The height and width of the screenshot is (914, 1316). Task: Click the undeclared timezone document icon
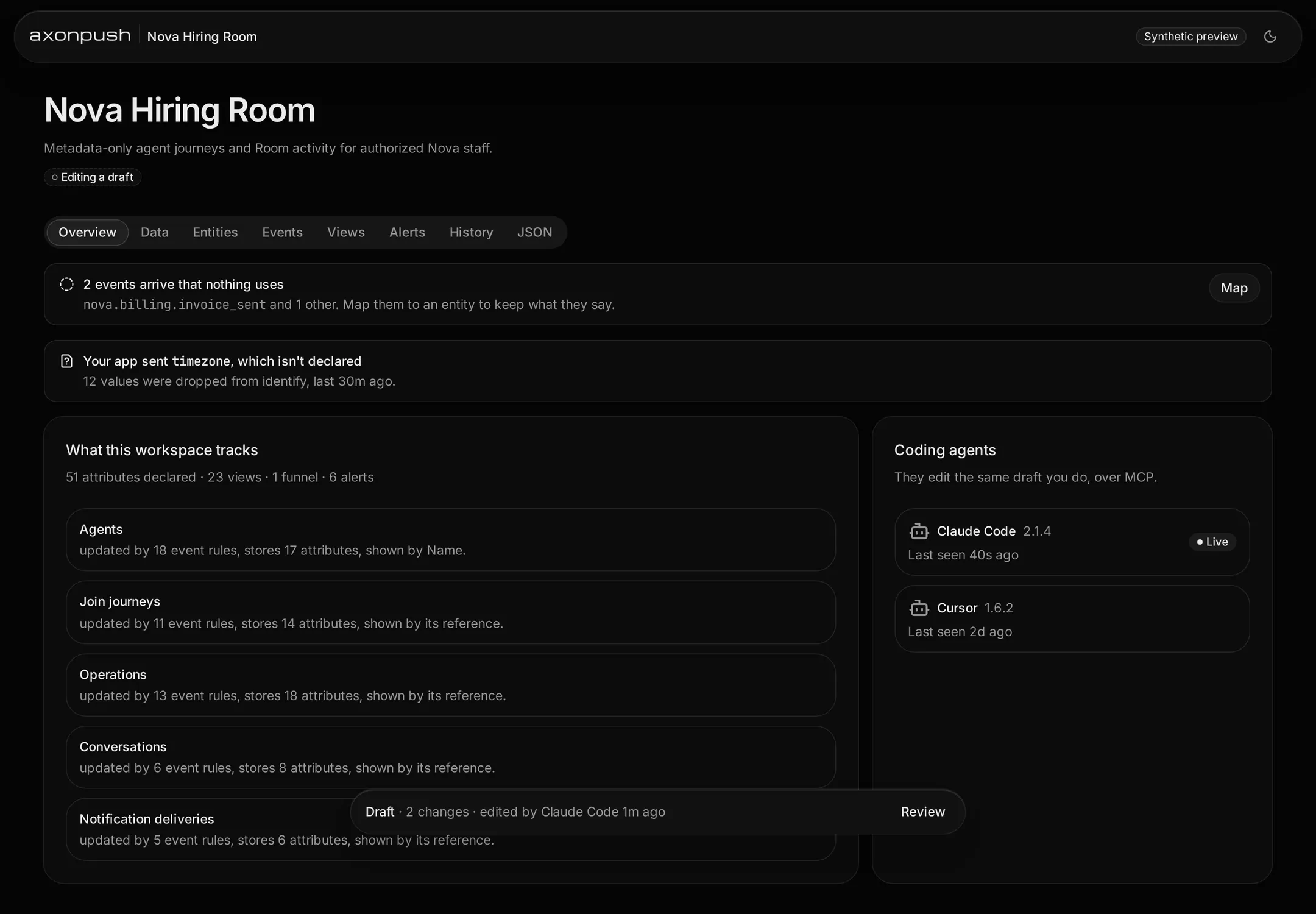(67, 361)
